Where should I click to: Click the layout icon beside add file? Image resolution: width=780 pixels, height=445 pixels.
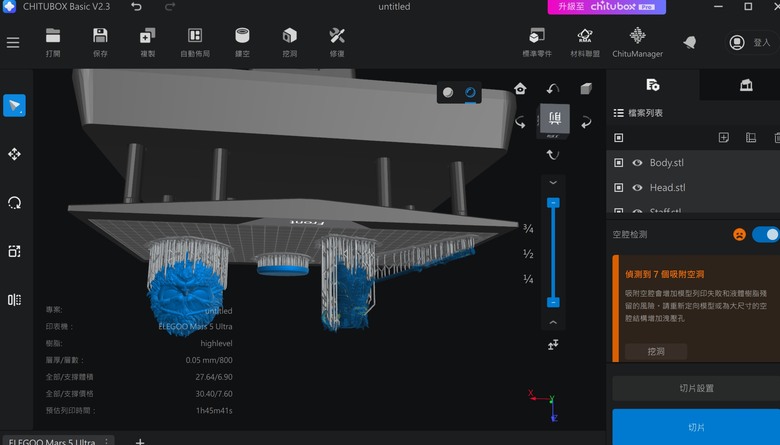pyautogui.click(x=751, y=138)
